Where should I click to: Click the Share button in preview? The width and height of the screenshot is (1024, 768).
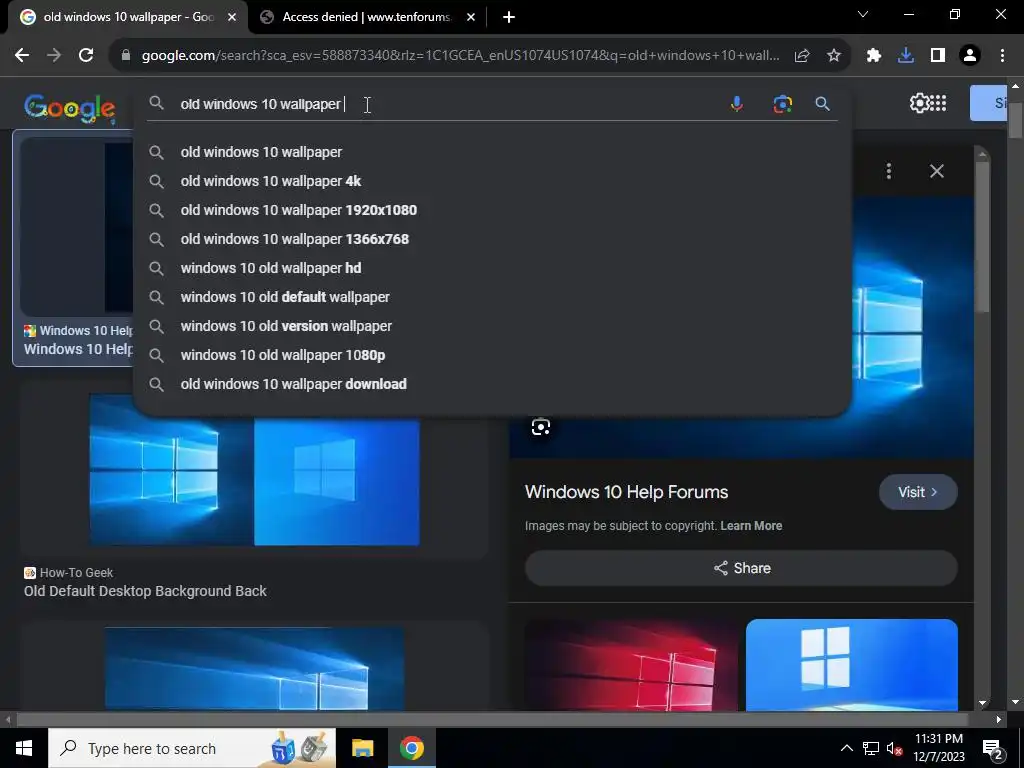click(741, 568)
